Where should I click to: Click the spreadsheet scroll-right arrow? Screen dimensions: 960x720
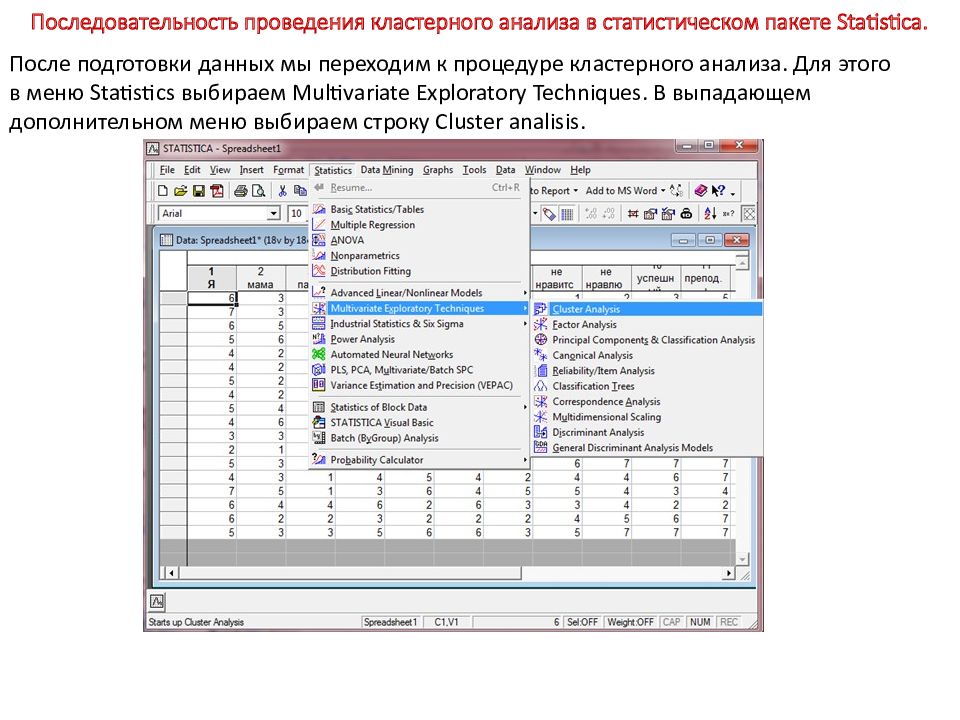[728, 573]
